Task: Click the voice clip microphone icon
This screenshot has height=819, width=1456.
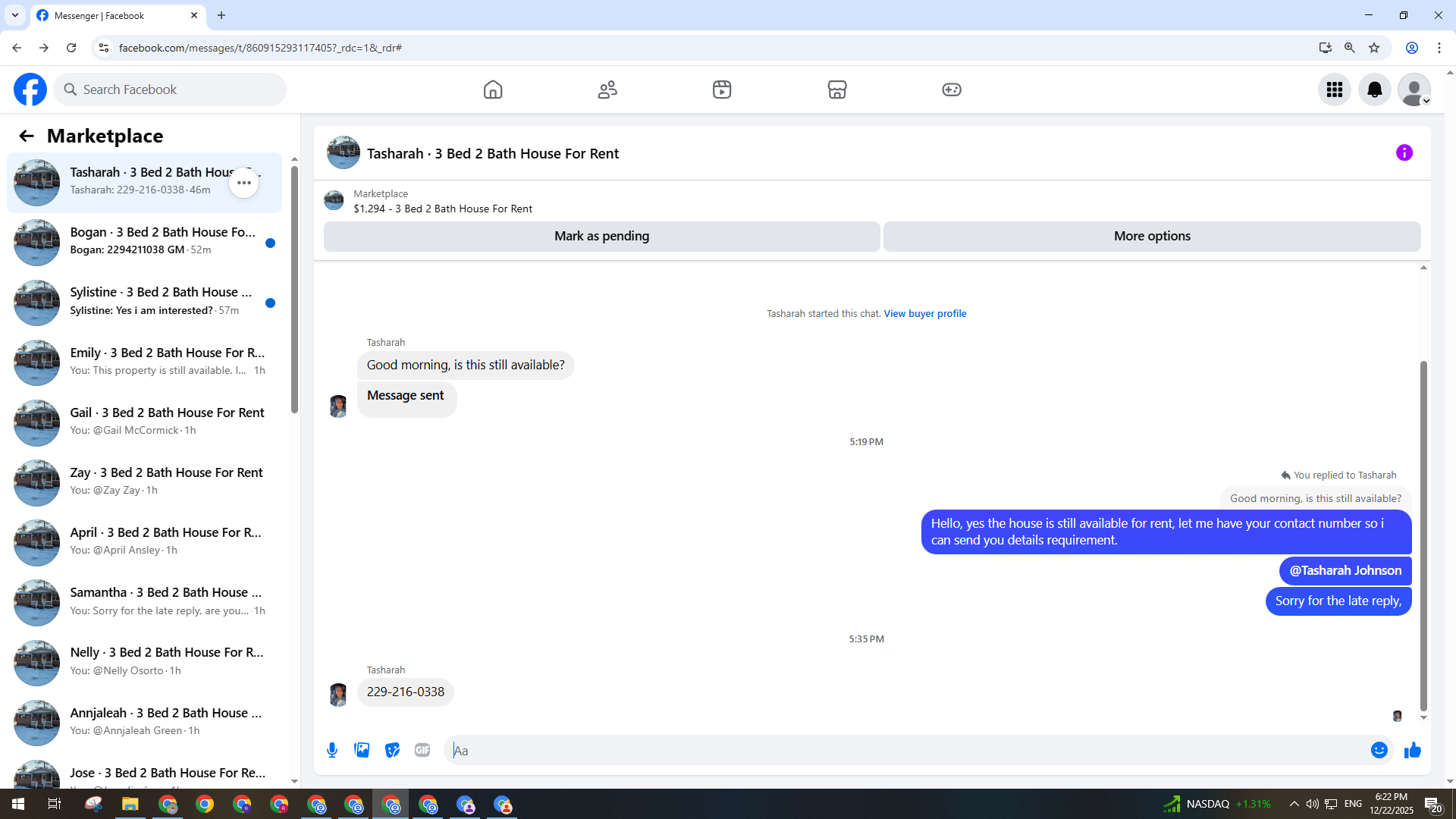Action: click(332, 750)
